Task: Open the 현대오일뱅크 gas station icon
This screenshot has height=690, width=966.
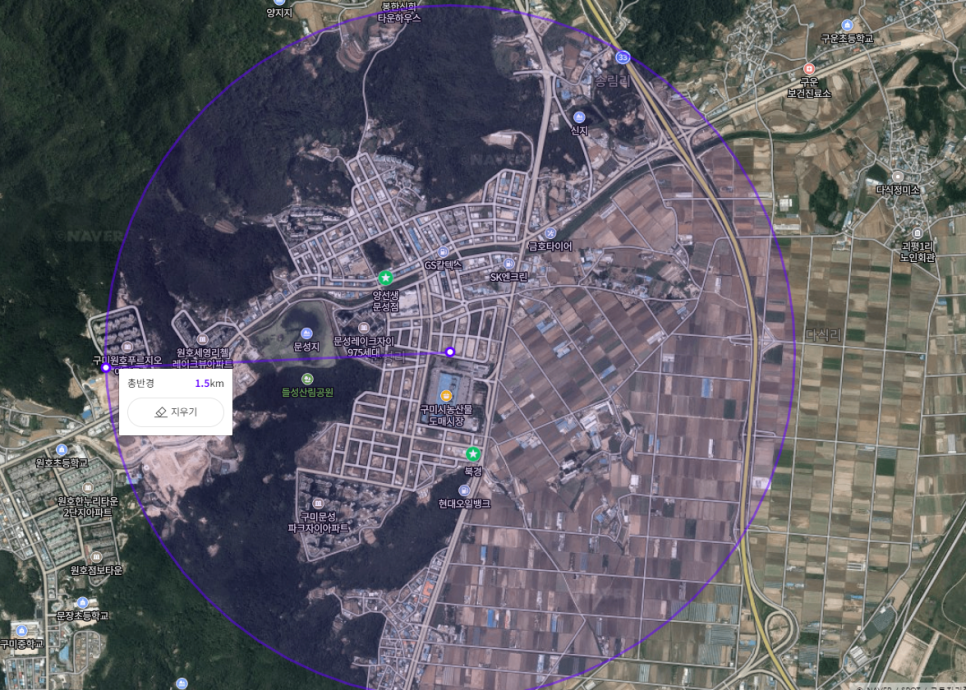Action: (465, 490)
